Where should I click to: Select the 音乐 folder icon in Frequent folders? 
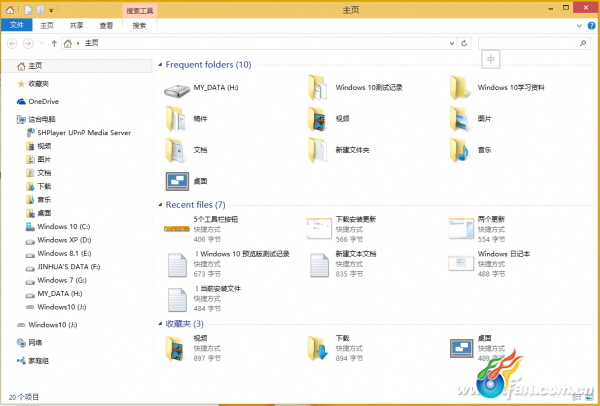click(x=459, y=150)
